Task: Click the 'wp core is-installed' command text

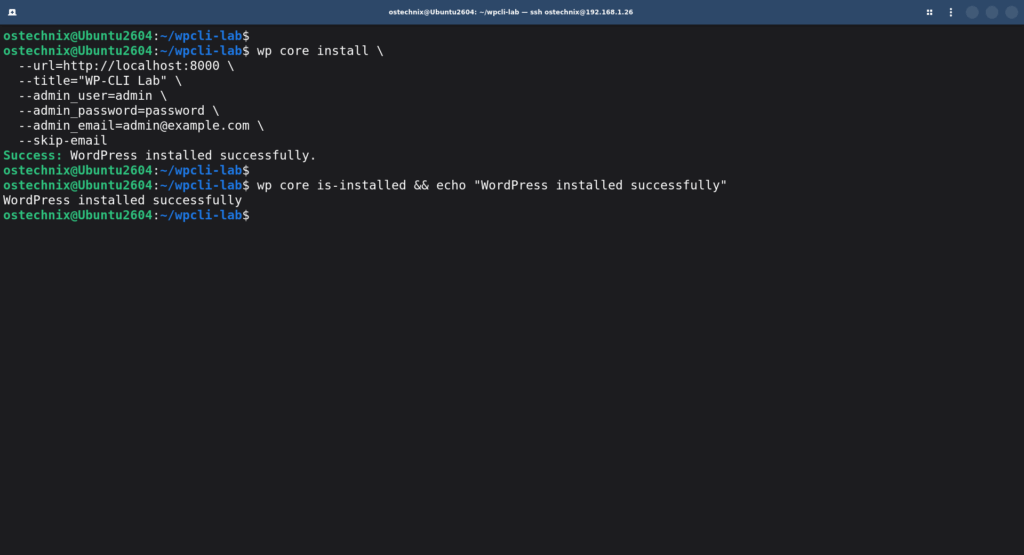Action: 331,185
